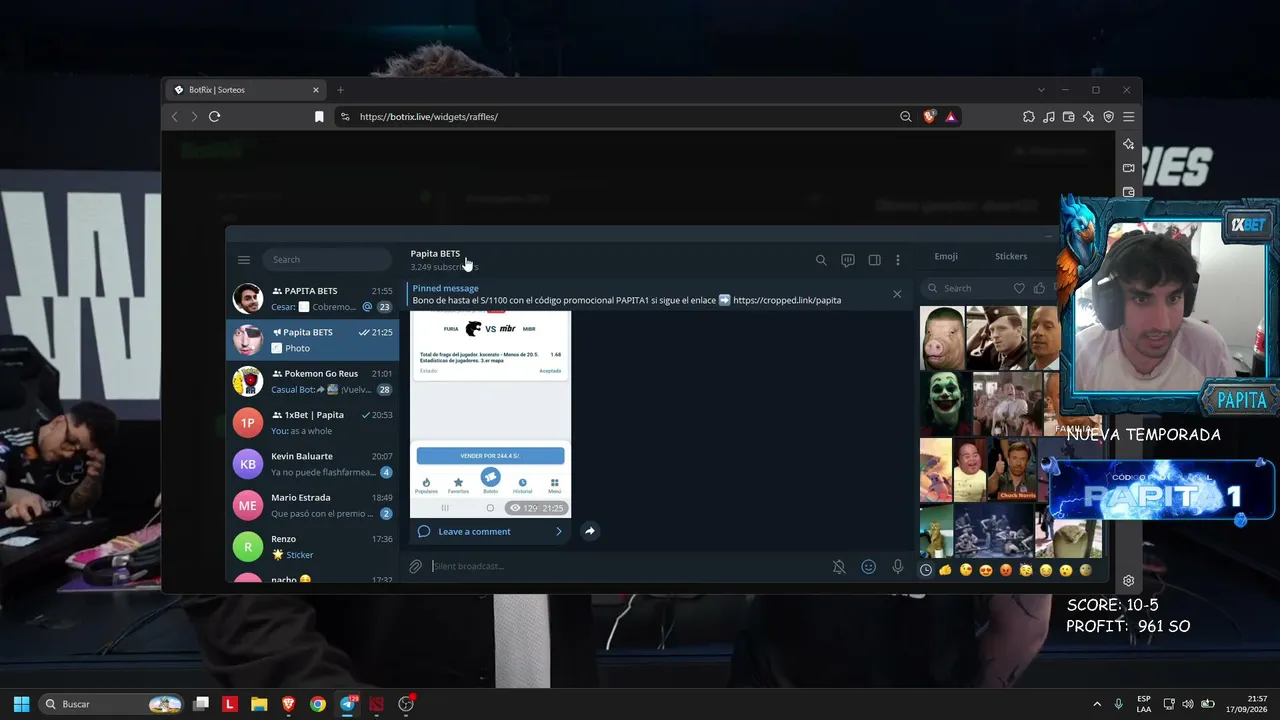The width and height of the screenshot is (1280, 720).
Task: Open Kevin Baluarte conversation
Action: [312, 464]
